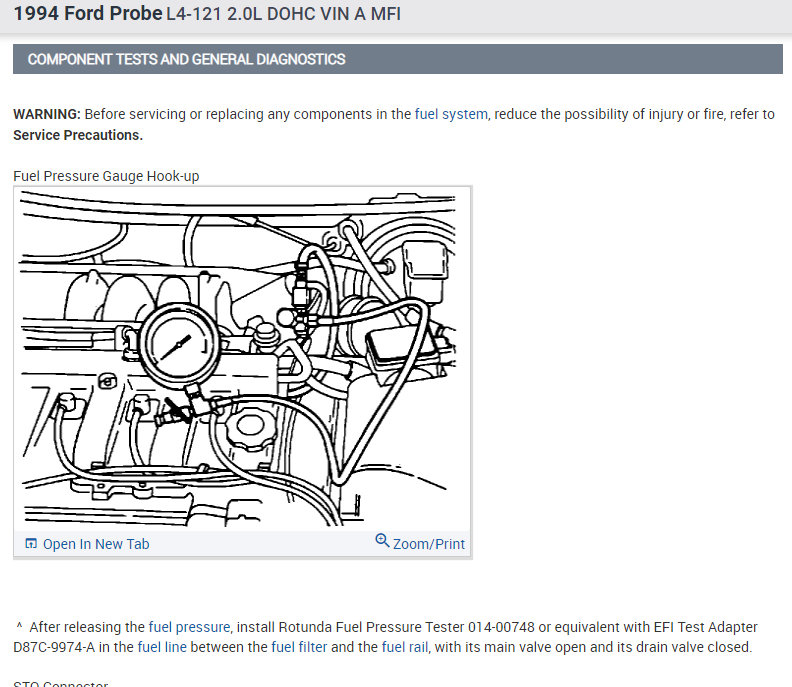Image resolution: width=792 pixels, height=687 pixels.
Task: Click the 'Component Tests and General Diagnostics' header
Action: point(186,59)
